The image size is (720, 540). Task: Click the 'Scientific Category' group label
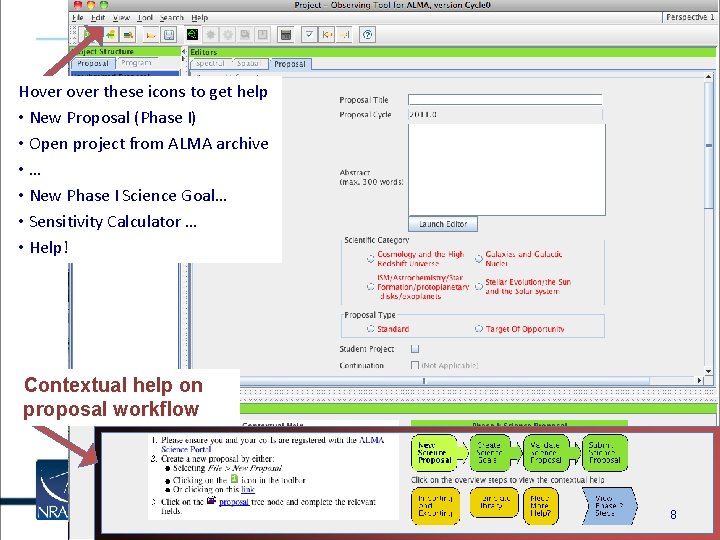point(377,240)
